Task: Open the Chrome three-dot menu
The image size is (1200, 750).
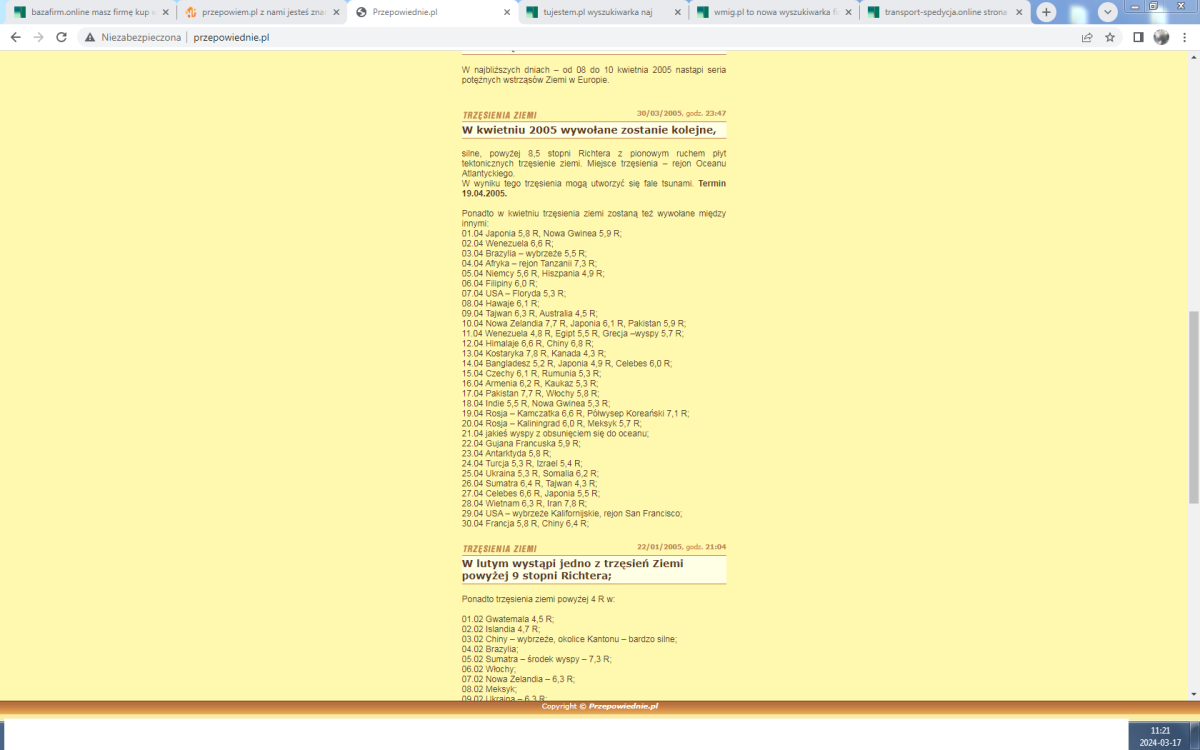Action: pyautogui.click(x=1185, y=37)
